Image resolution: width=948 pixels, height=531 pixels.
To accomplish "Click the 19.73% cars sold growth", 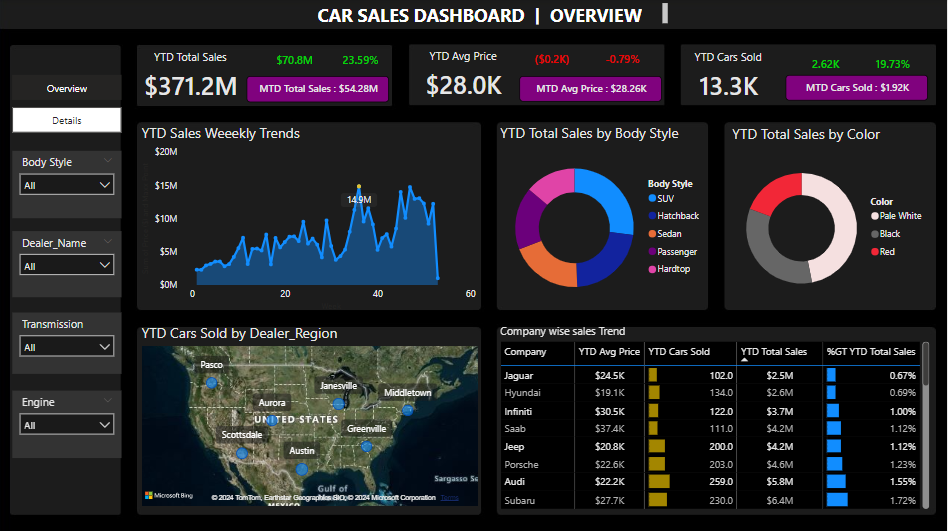I will [x=892, y=64].
